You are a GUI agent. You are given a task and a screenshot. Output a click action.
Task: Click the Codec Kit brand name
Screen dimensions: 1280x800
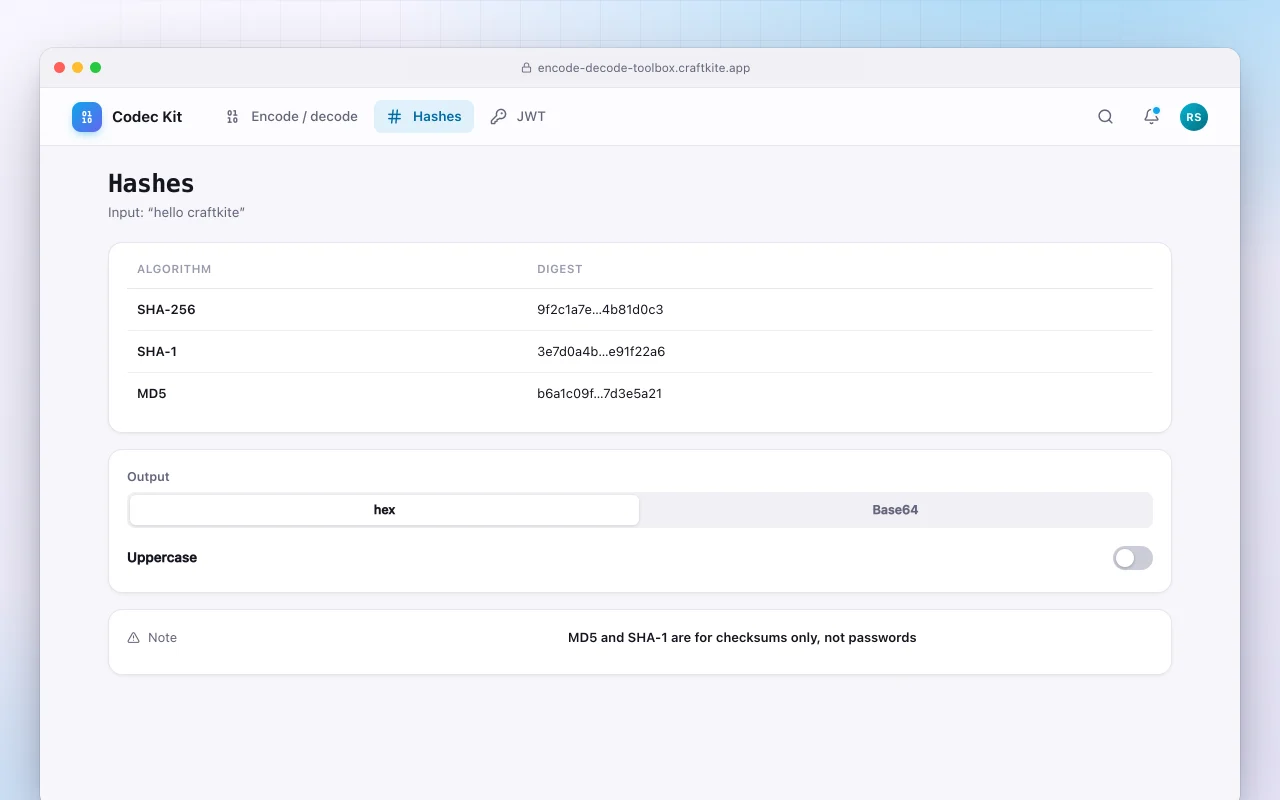coord(147,117)
